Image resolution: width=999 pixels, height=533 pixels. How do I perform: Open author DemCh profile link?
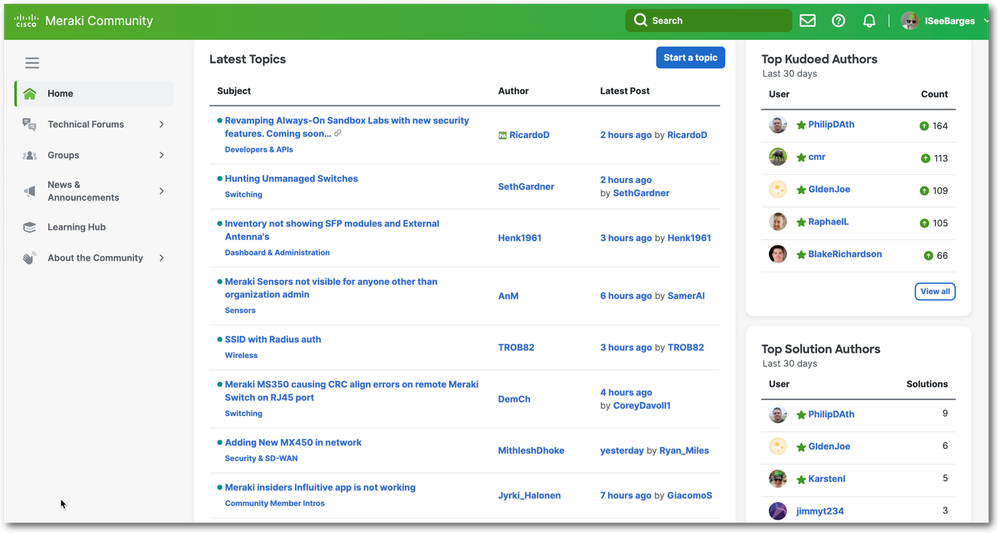[x=514, y=399]
